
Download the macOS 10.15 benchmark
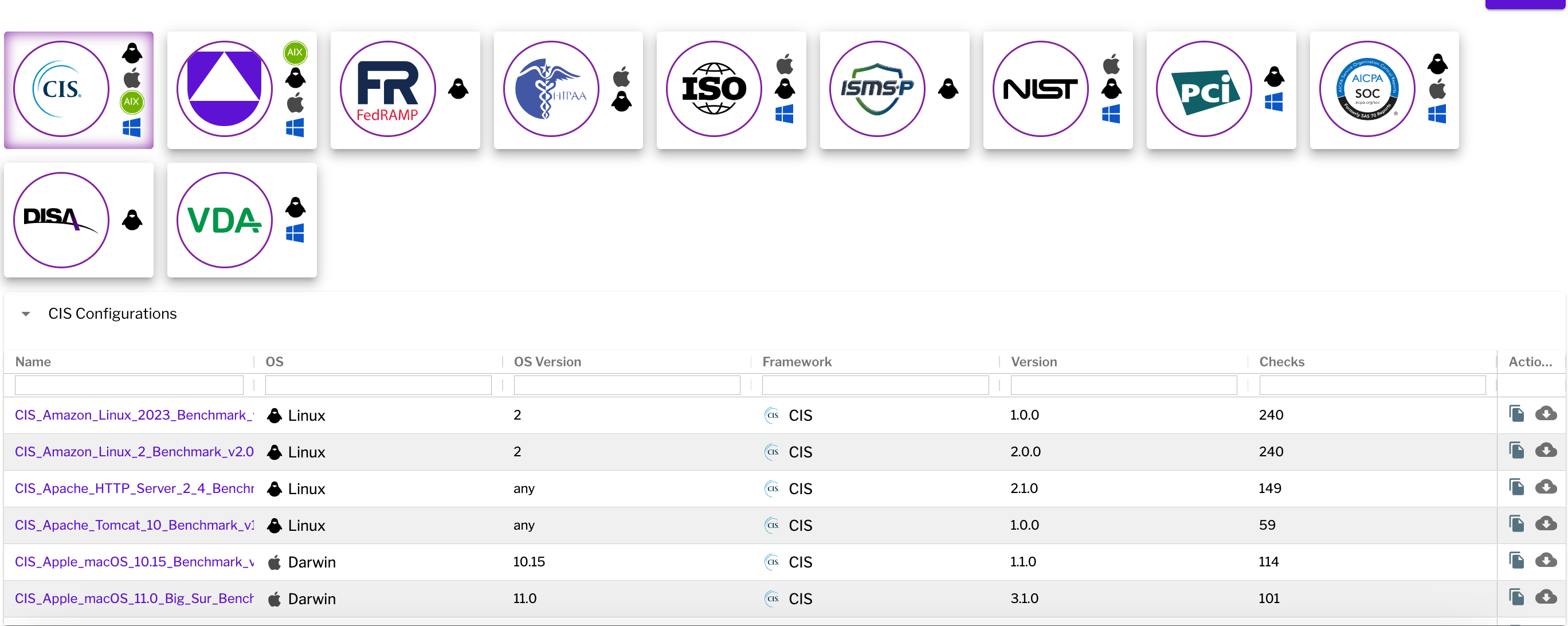(1546, 560)
